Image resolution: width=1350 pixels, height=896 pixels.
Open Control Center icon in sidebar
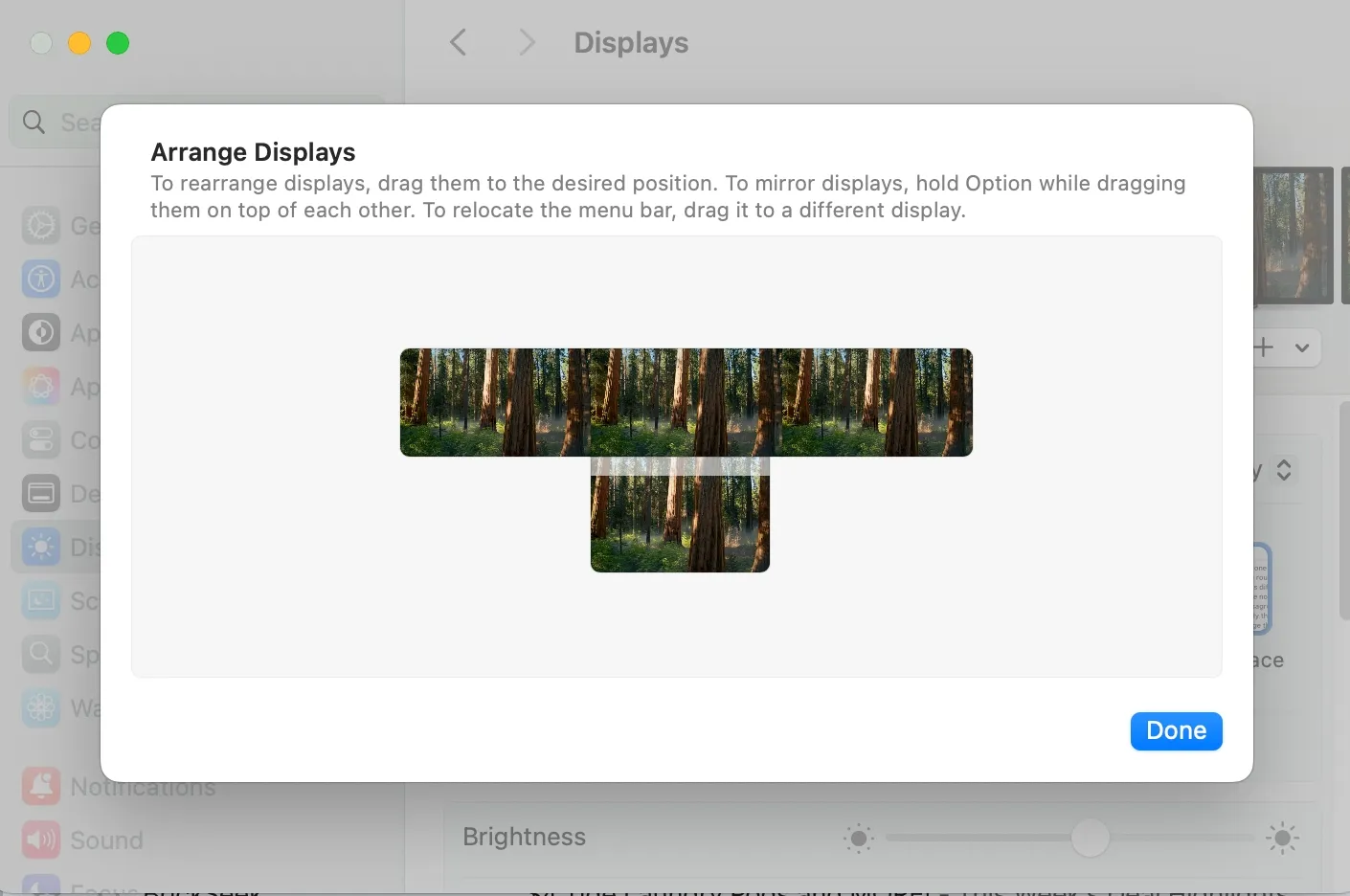(x=41, y=439)
